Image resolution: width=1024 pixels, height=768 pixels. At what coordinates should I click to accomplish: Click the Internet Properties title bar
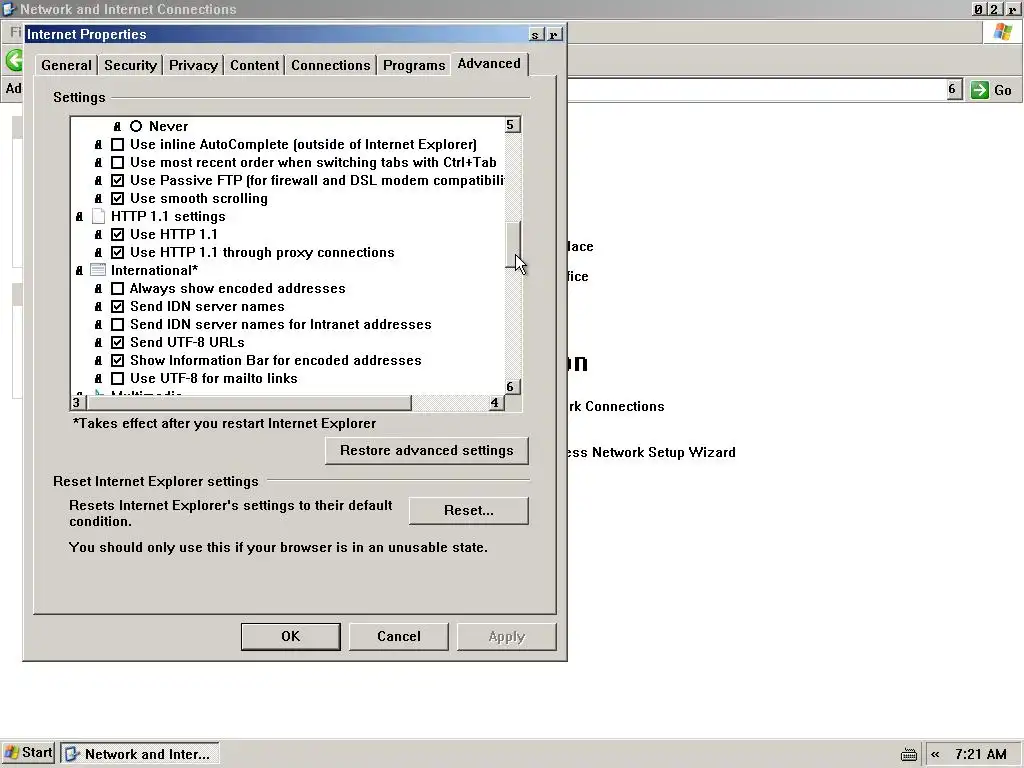pos(276,35)
